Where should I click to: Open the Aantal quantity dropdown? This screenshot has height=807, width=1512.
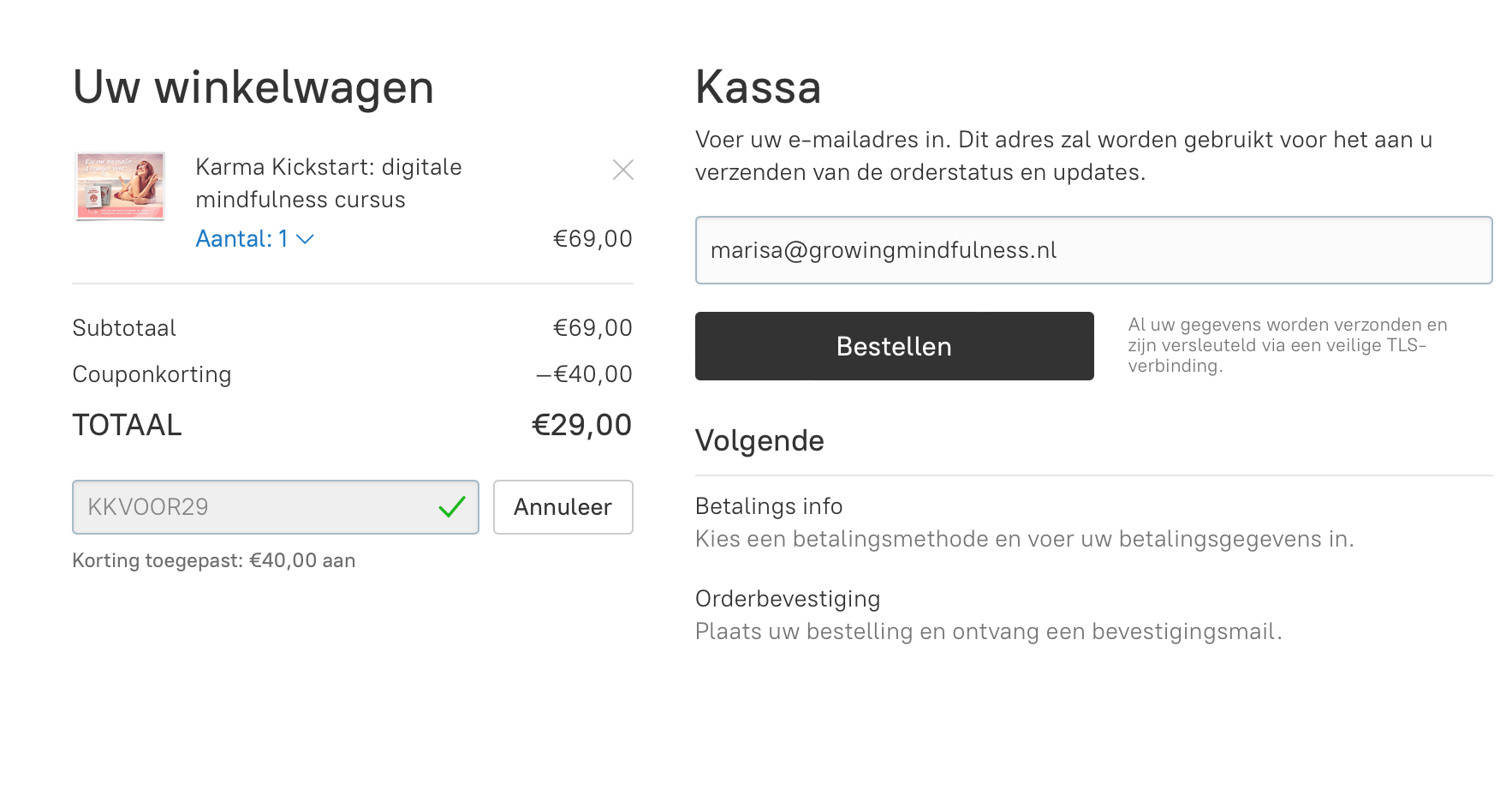(x=254, y=239)
